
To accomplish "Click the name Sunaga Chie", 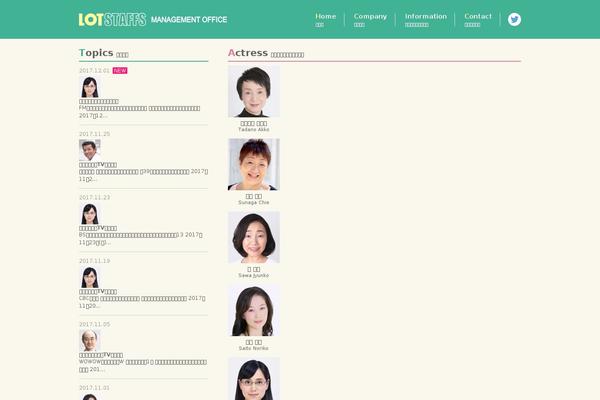I will (254, 202).
